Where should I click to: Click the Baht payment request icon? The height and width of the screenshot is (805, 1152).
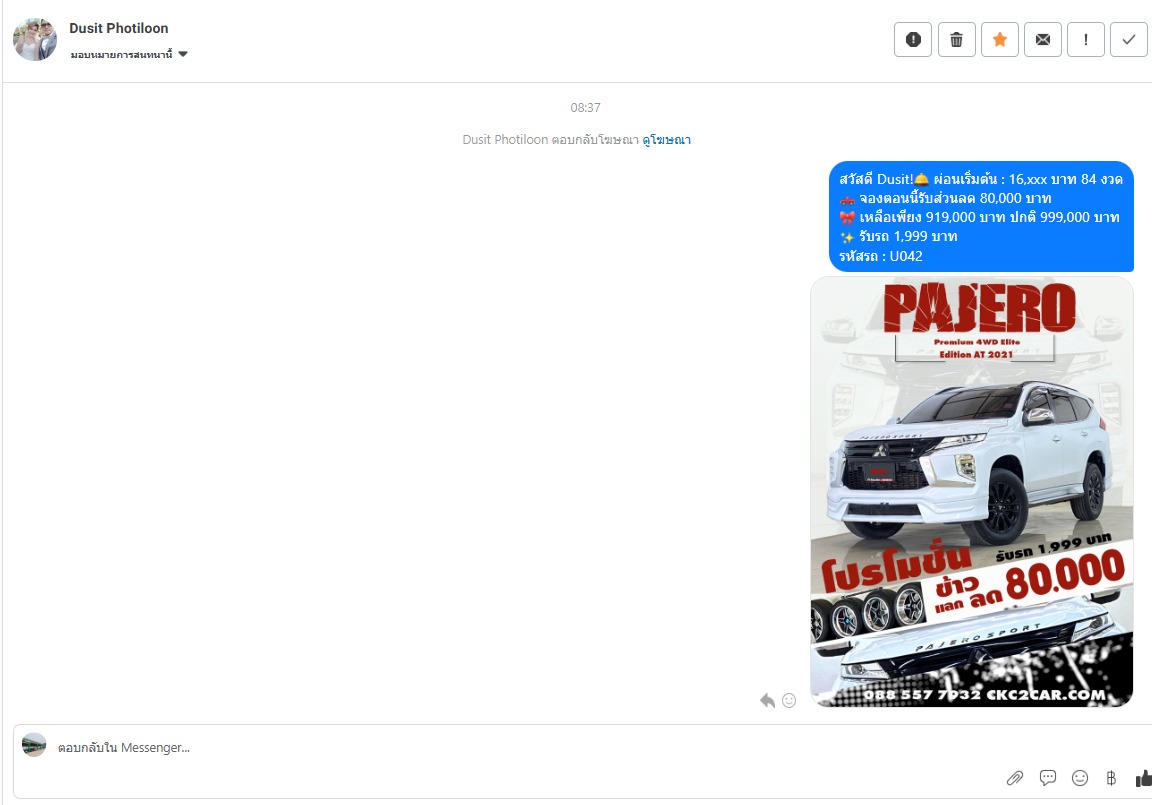1111,778
